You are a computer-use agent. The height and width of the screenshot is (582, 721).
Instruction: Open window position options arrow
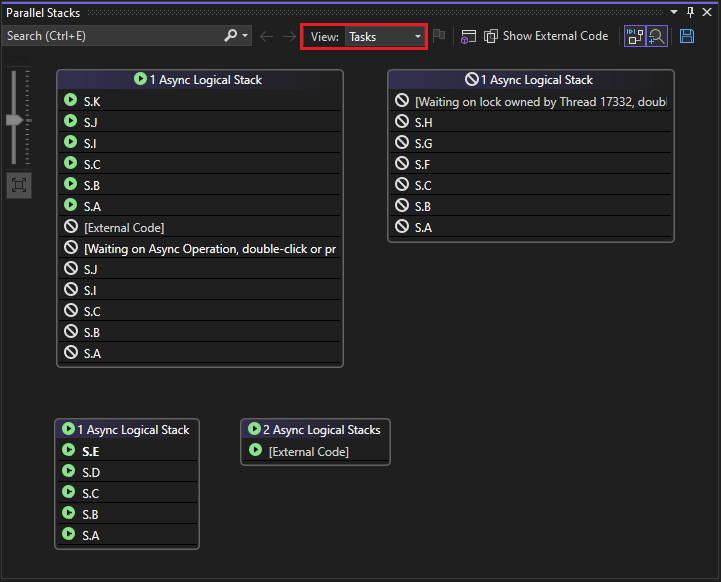coord(674,12)
